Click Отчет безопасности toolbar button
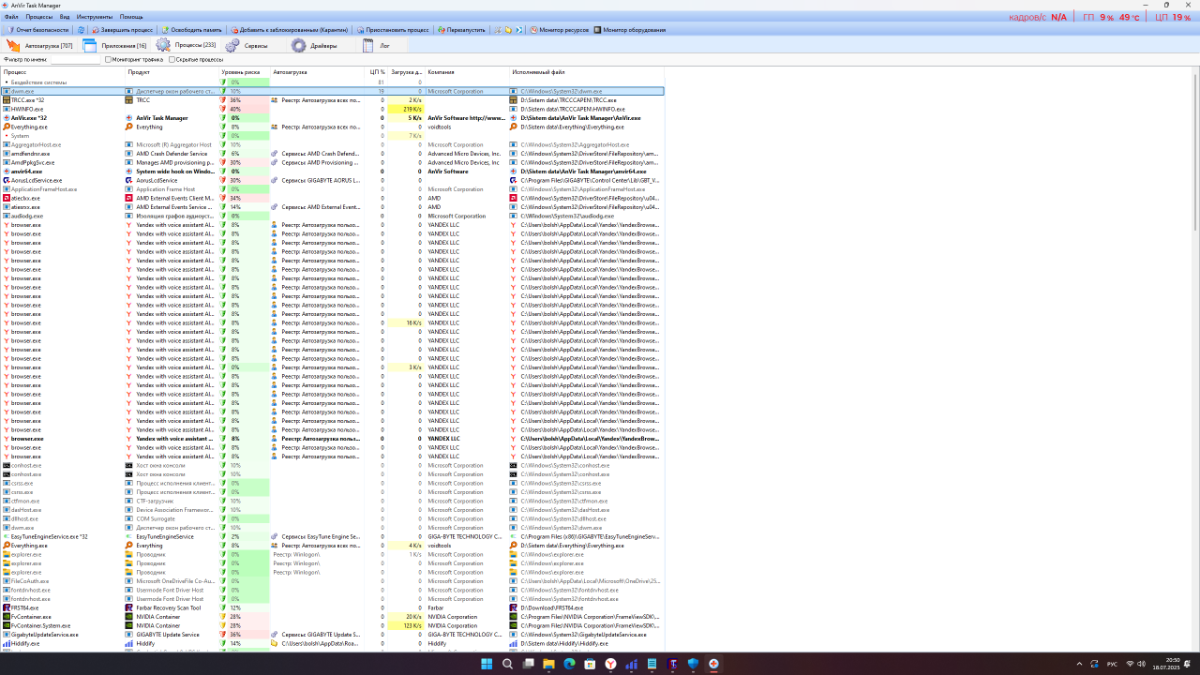 pos(38,30)
